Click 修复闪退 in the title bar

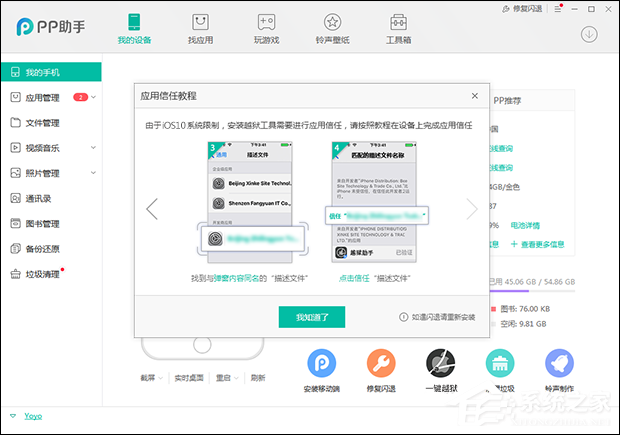[522, 9]
